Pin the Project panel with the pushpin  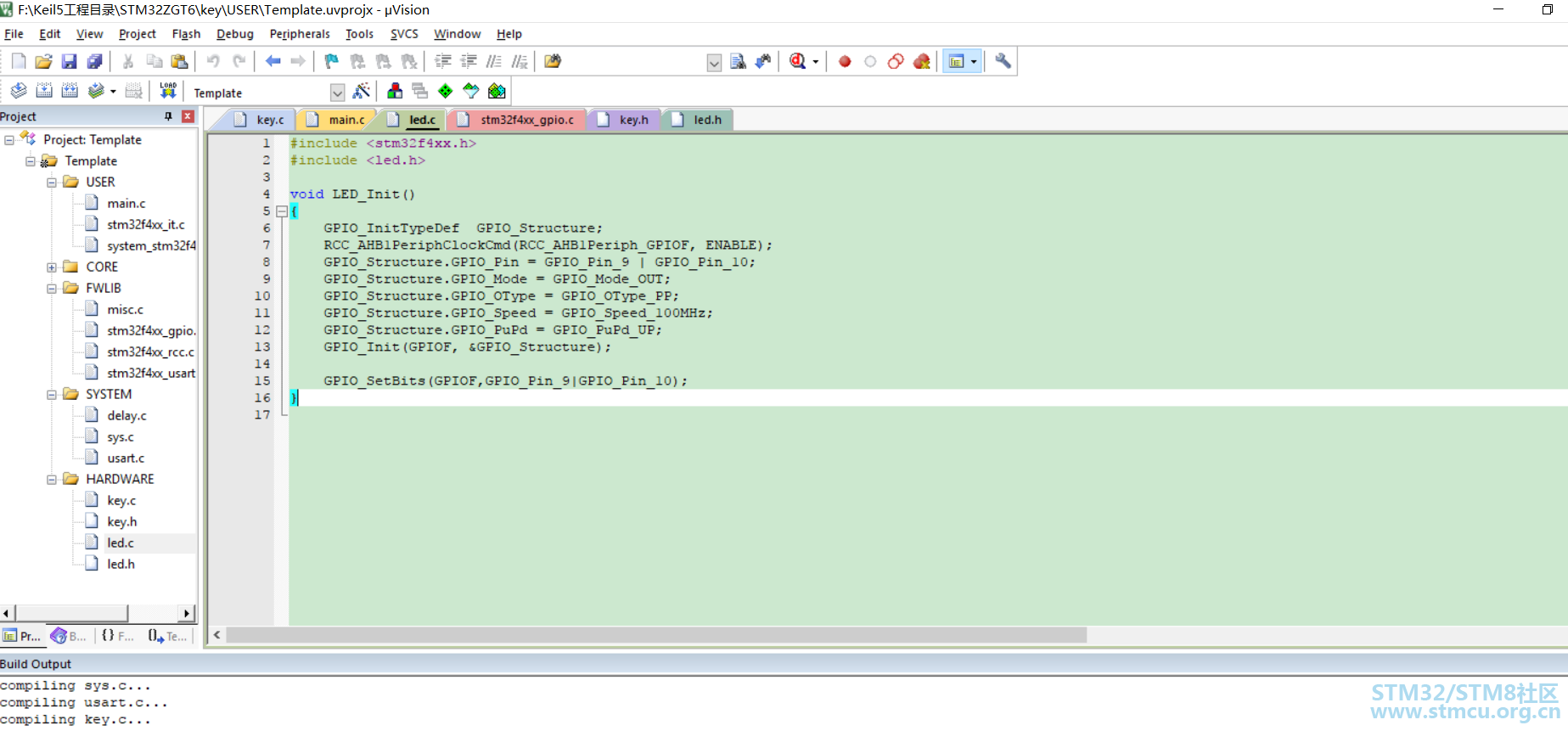coord(168,116)
